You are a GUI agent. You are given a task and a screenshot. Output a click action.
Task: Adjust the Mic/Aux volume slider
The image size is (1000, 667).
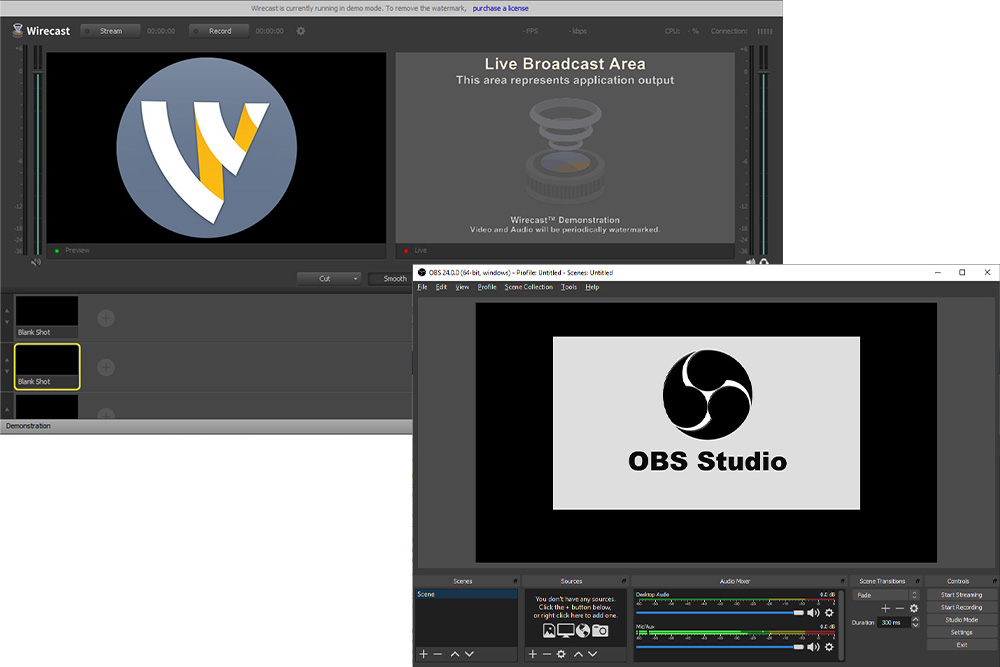pos(720,647)
